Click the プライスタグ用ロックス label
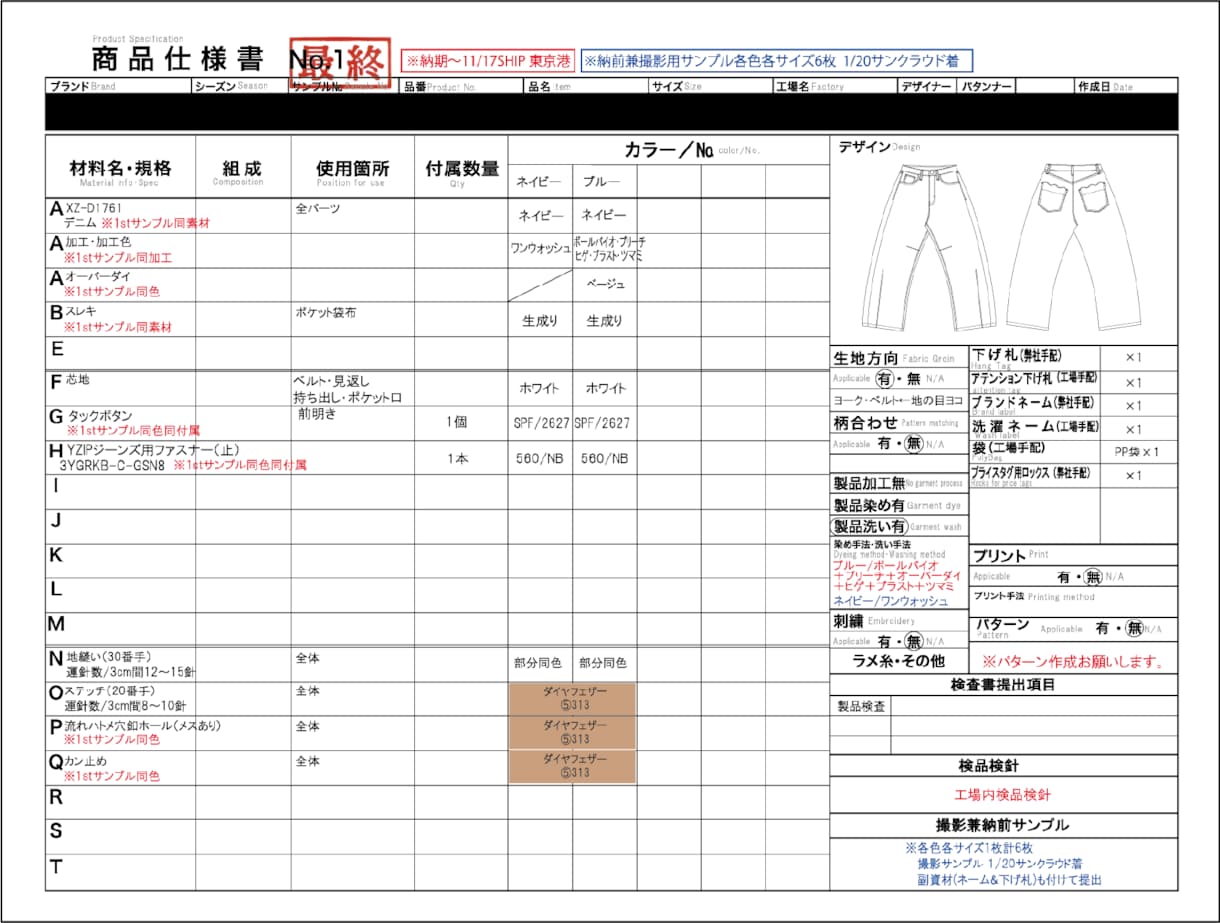 tap(1031, 472)
